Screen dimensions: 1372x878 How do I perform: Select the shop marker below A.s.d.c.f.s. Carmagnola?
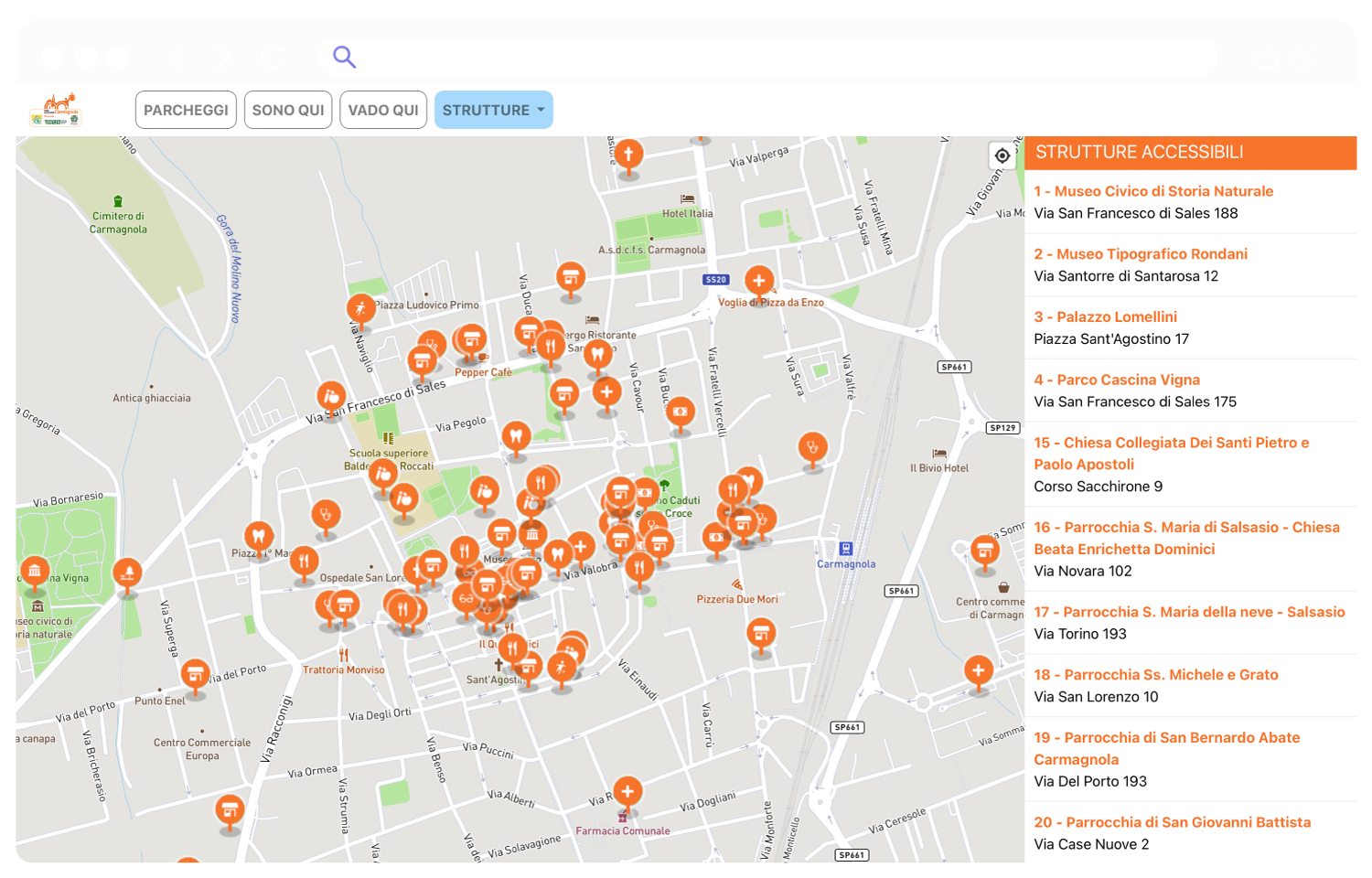(x=571, y=276)
